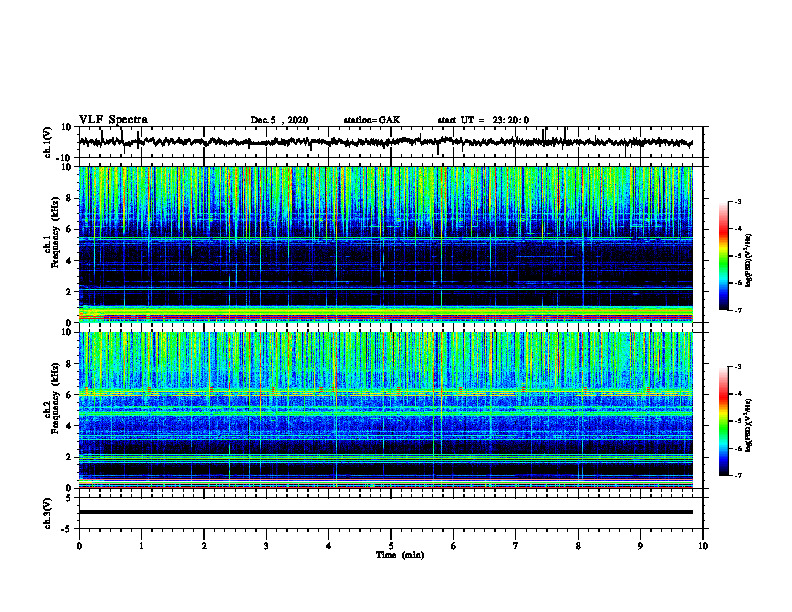Click the ch.2 spectrogram color scale bar
The image size is (792, 612).
(x=723, y=421)
